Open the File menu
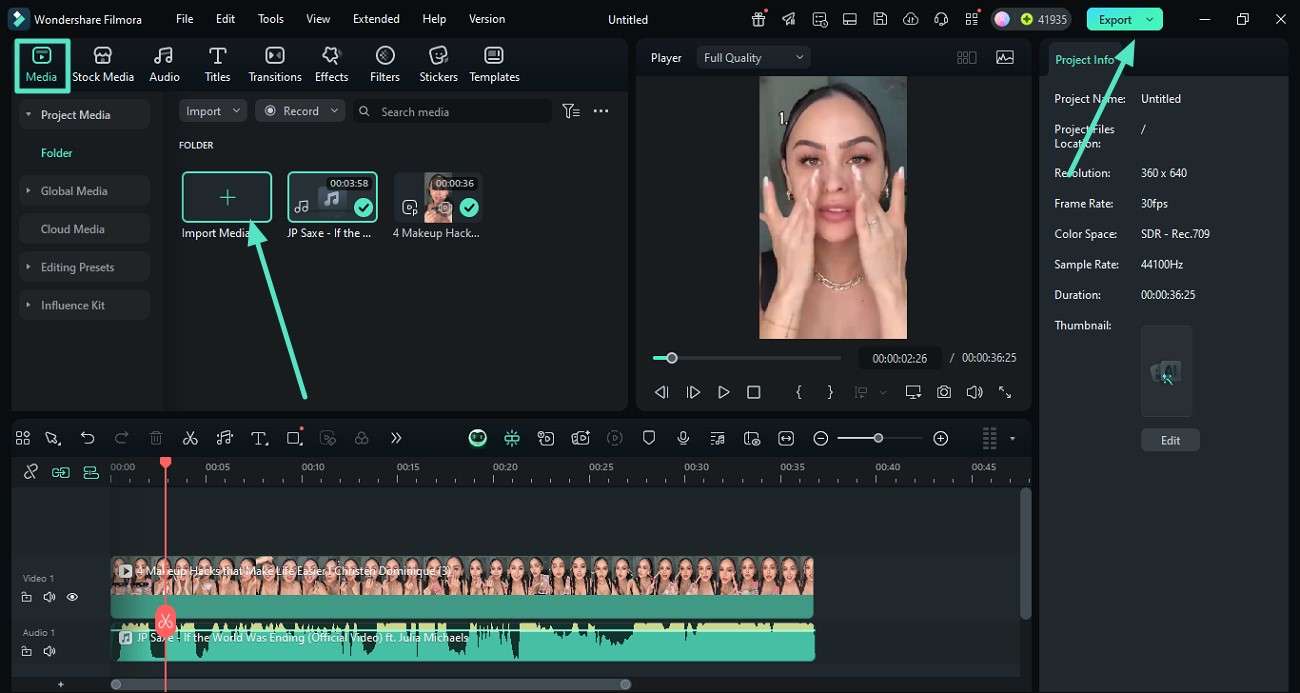Image resolution: width=1300 pixels, height=693 pixels. 185,19
